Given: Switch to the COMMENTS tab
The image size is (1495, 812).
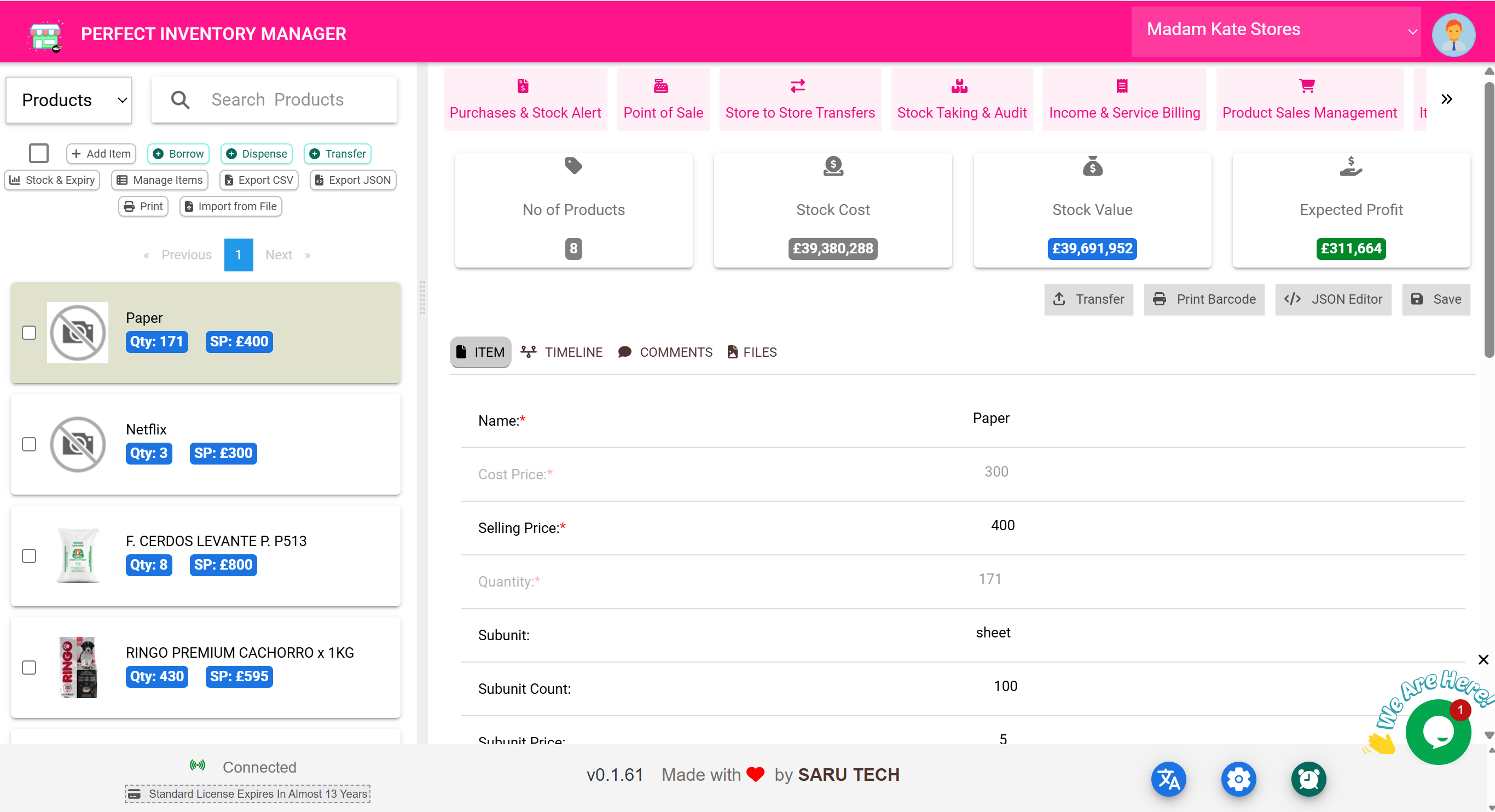Looking at the screenshot, I should 665,352.
